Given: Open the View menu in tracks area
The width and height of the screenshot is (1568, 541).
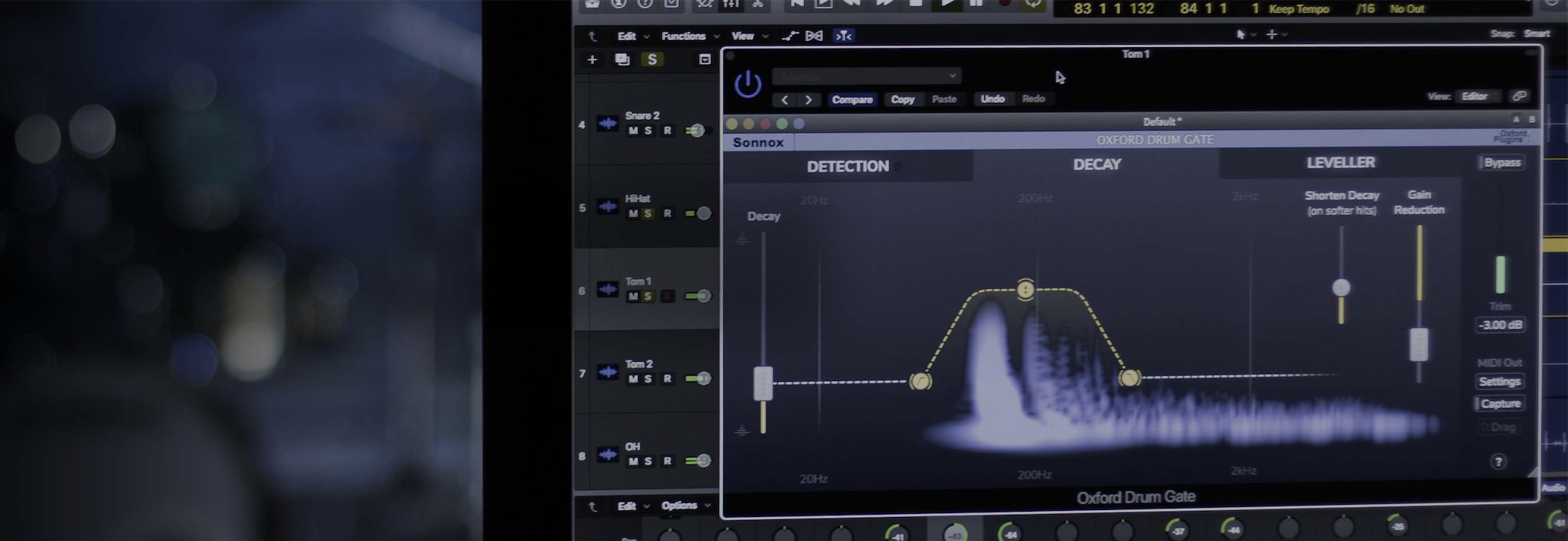Looking at the screenshot, I should [x=749, y=36].
